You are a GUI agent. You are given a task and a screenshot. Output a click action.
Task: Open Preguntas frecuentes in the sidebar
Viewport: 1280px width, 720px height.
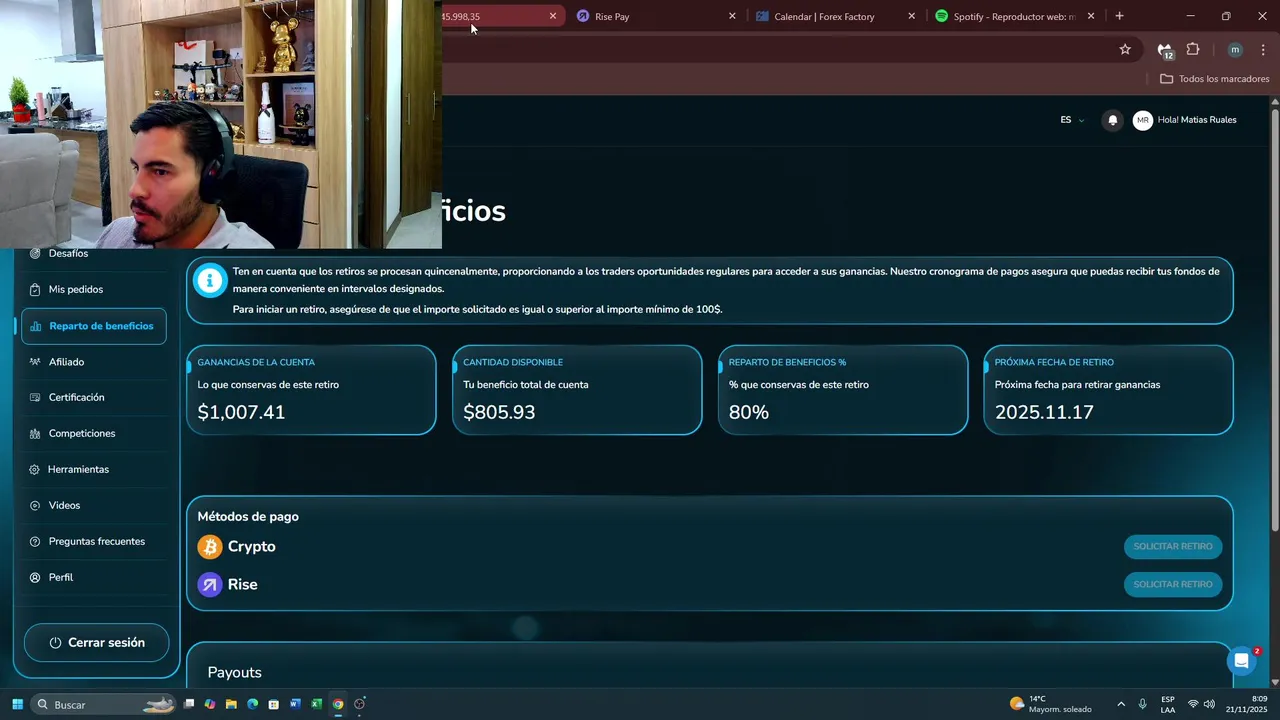pos(96,542)
